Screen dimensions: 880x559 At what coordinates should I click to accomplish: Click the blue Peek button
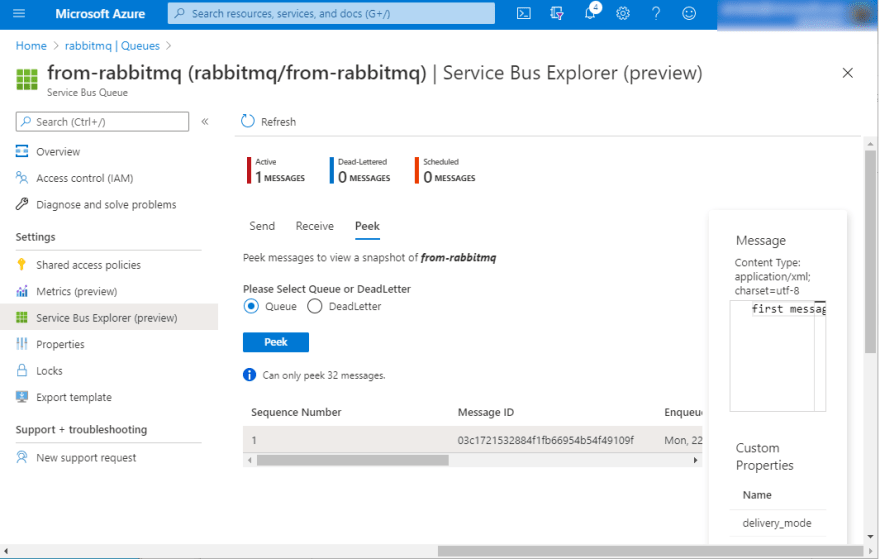click(276, 342)
